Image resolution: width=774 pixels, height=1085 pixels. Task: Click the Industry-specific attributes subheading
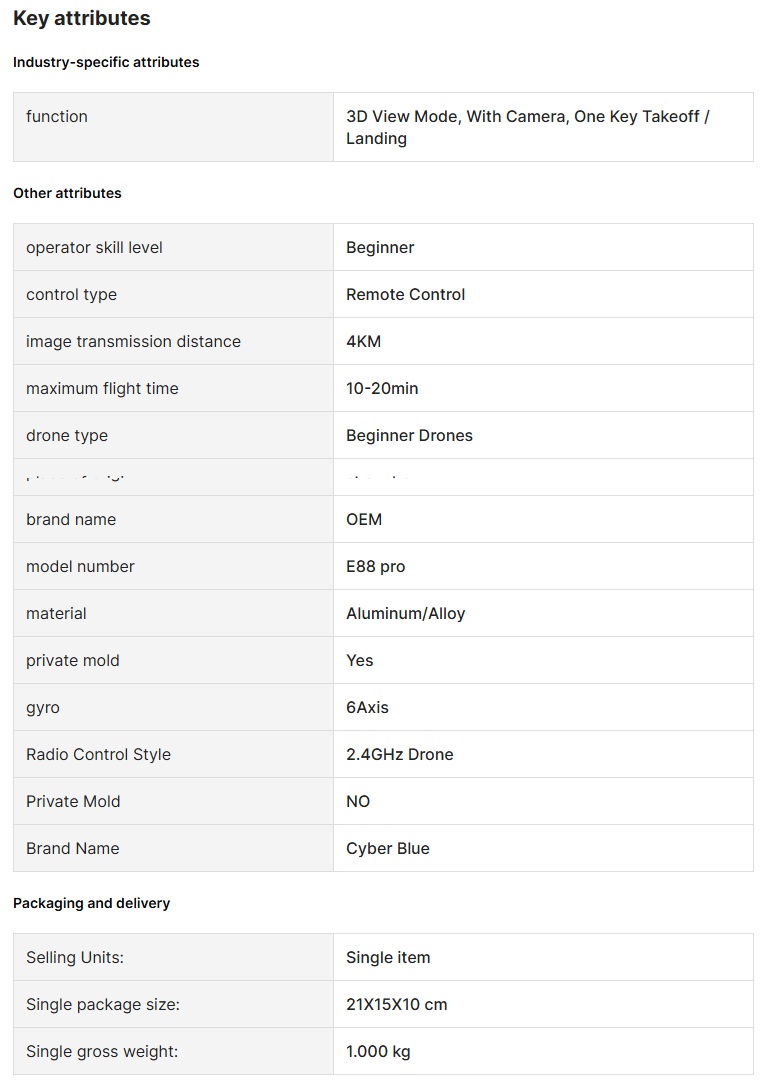106,62
